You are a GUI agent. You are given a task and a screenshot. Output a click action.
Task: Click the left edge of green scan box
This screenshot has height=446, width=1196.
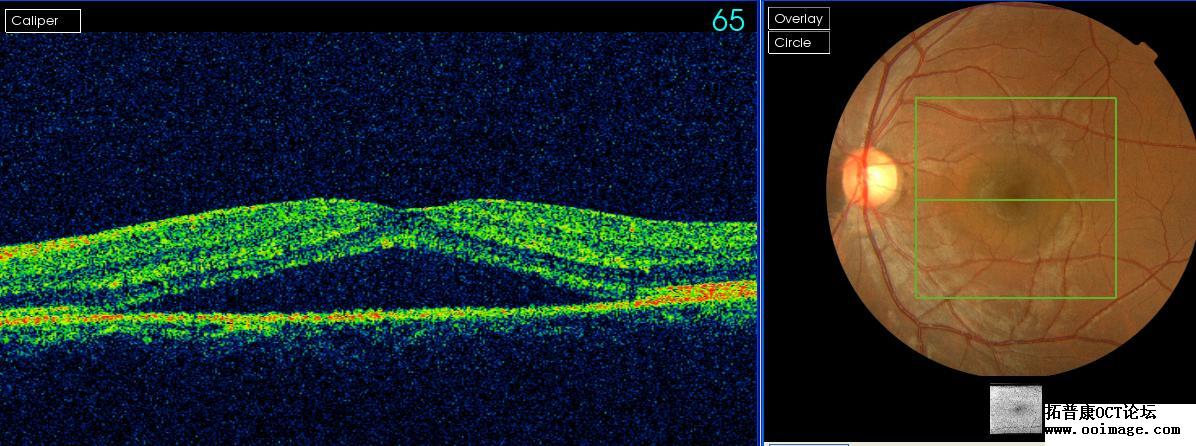click(x=916, y=197)
